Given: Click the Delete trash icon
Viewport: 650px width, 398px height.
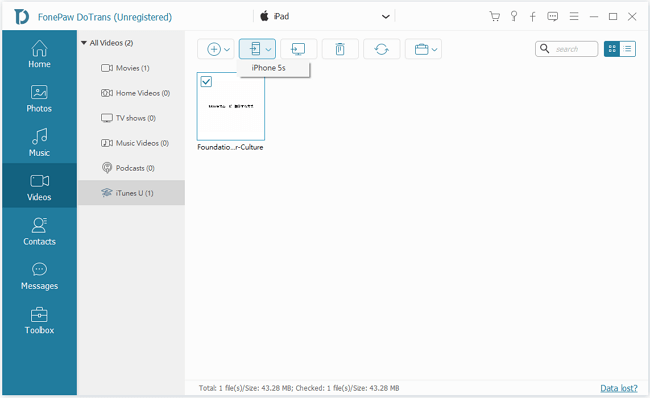Looking at the screenshot, I should pos(340,49).
